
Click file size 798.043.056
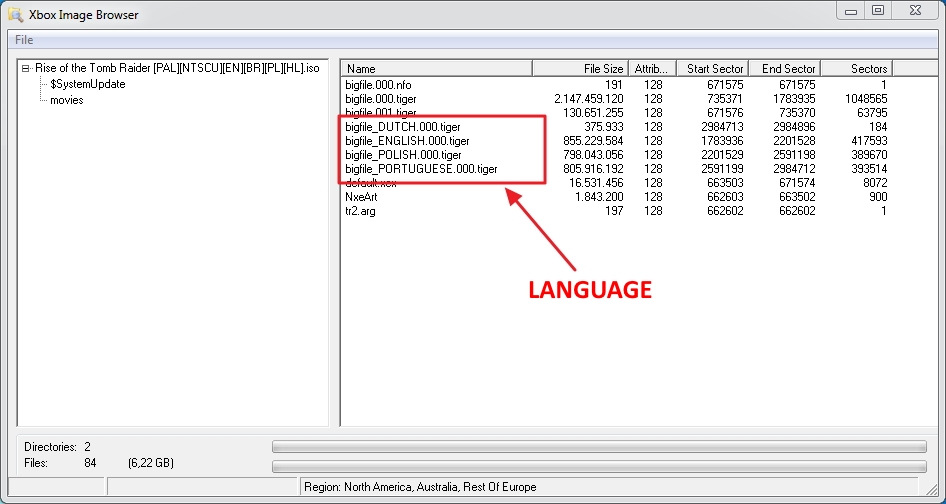(x=593, y=155)
